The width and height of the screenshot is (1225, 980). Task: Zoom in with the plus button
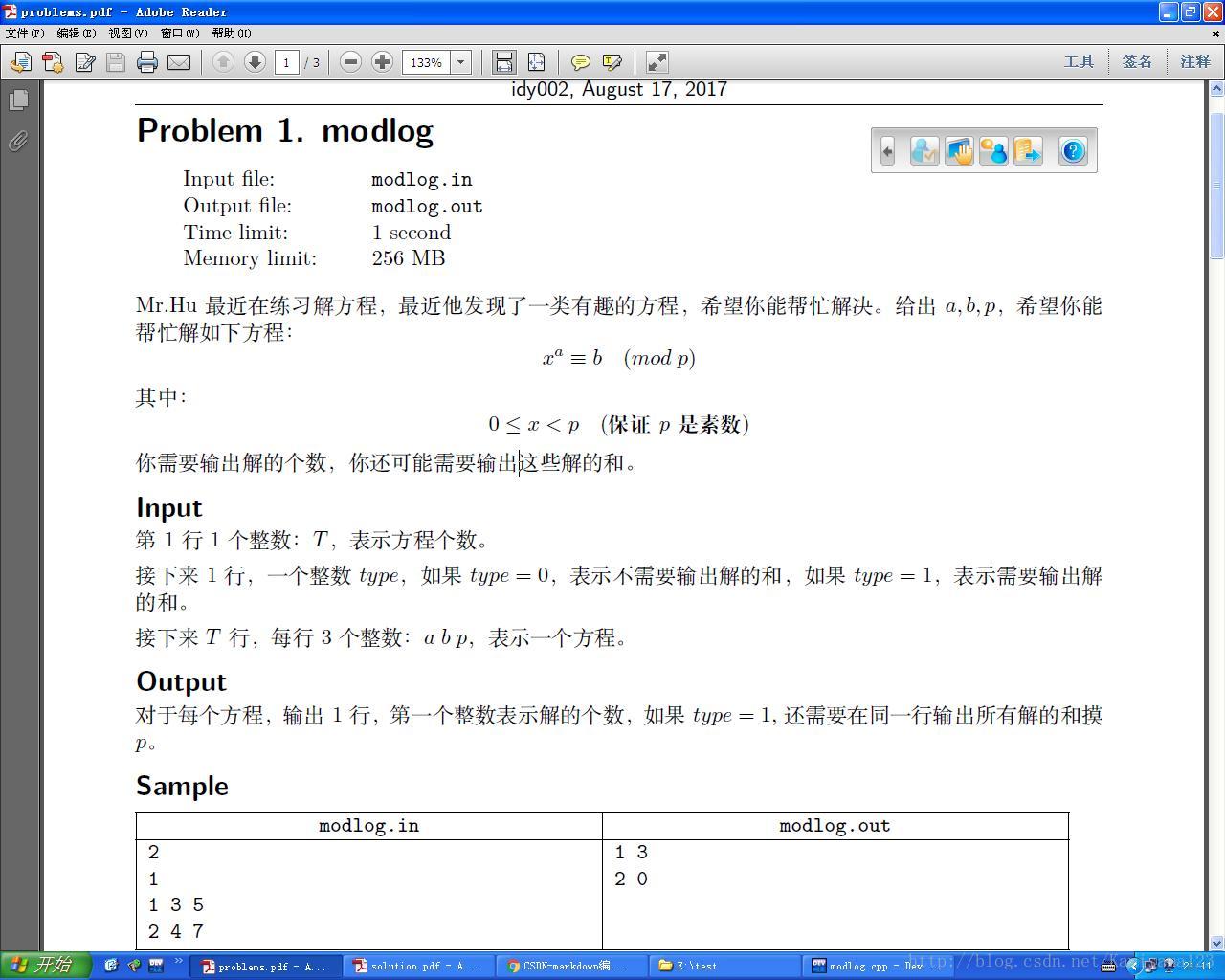[382, 62]
